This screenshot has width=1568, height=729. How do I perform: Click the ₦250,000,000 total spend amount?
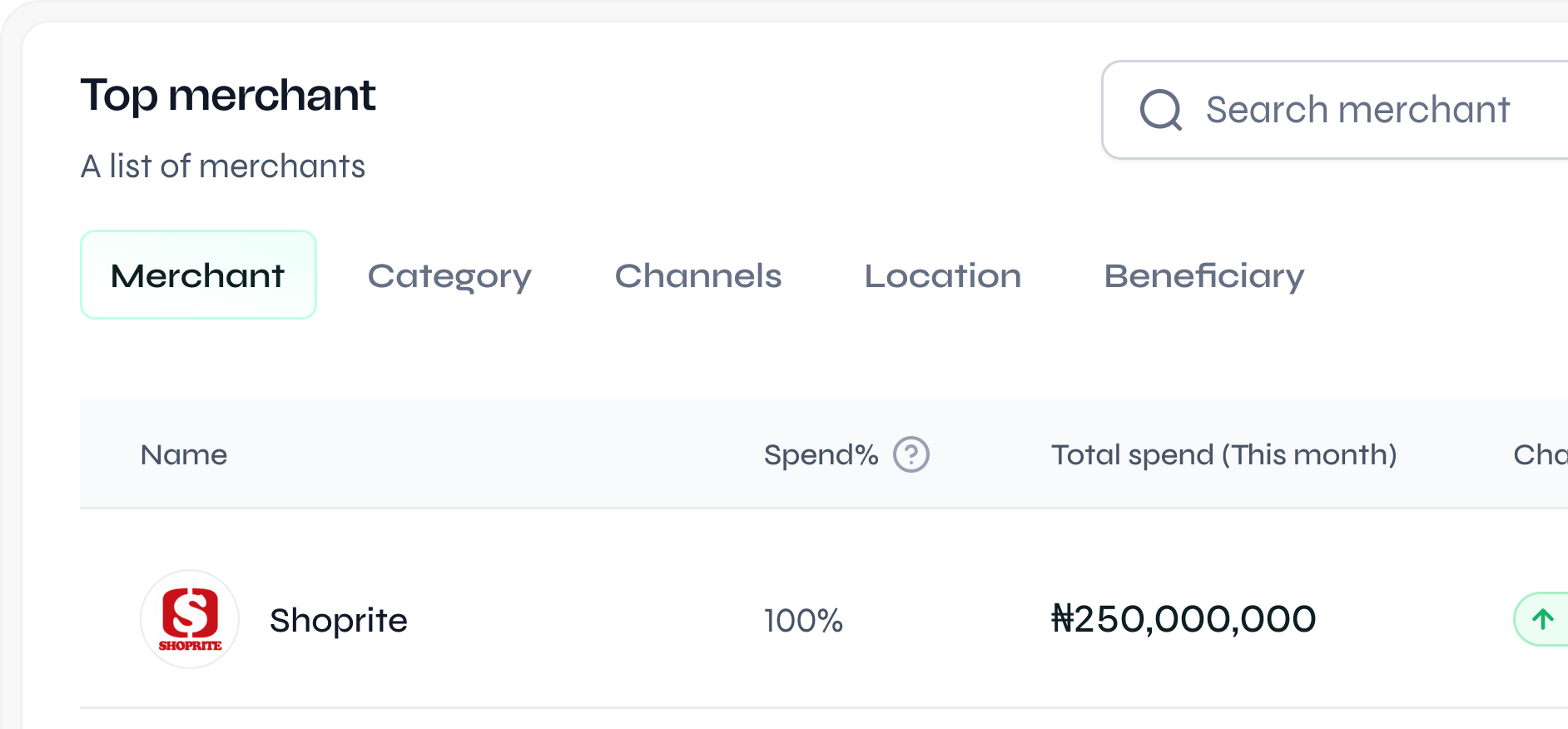[1183, 619]
